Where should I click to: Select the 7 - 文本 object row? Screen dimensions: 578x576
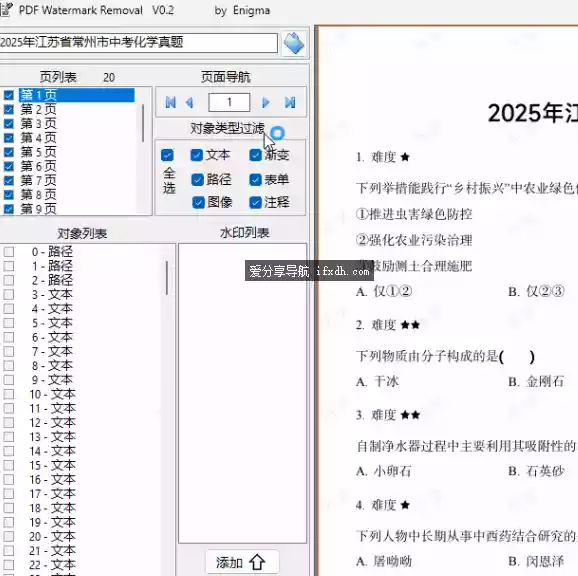click(52, 351)
